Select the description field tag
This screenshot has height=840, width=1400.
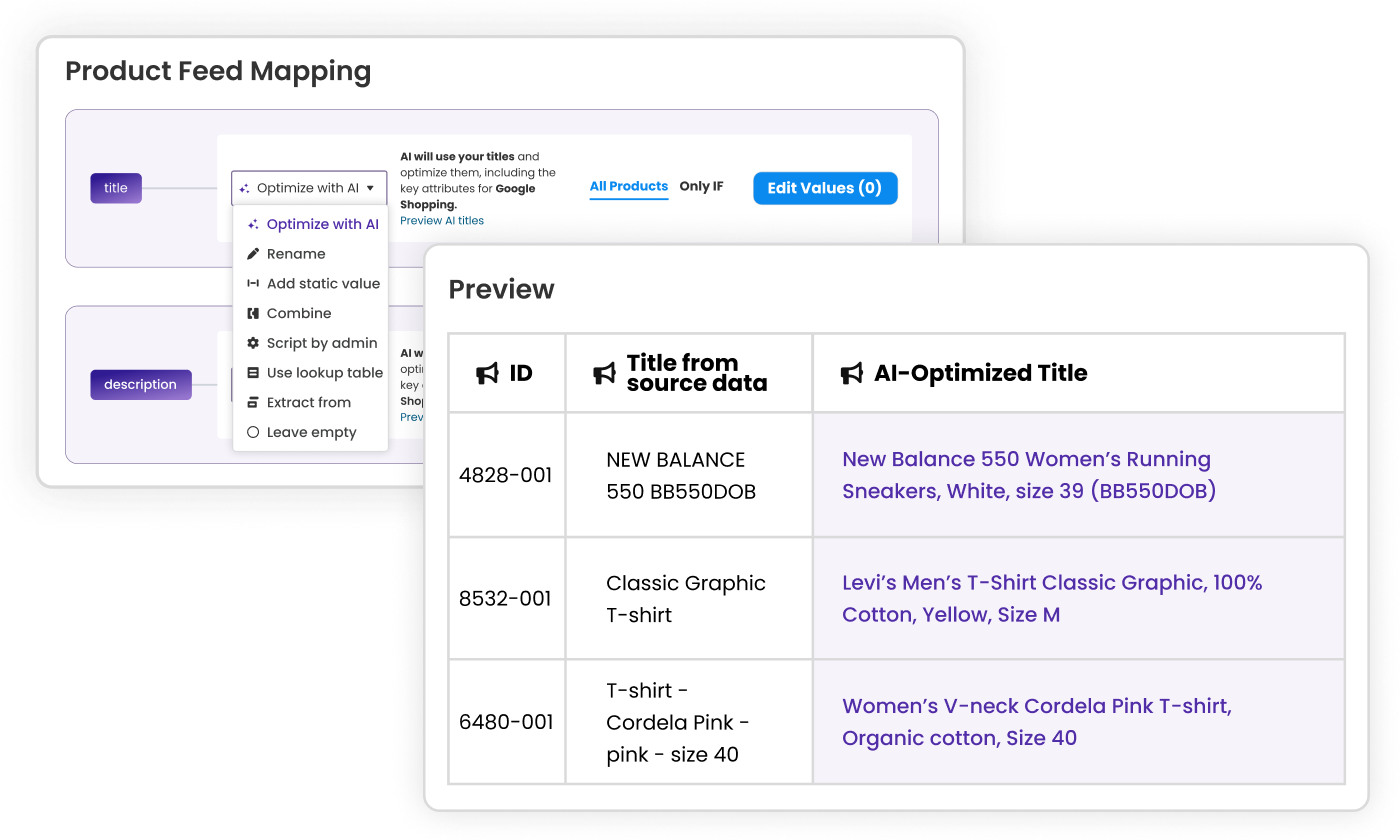coord(140,385)
